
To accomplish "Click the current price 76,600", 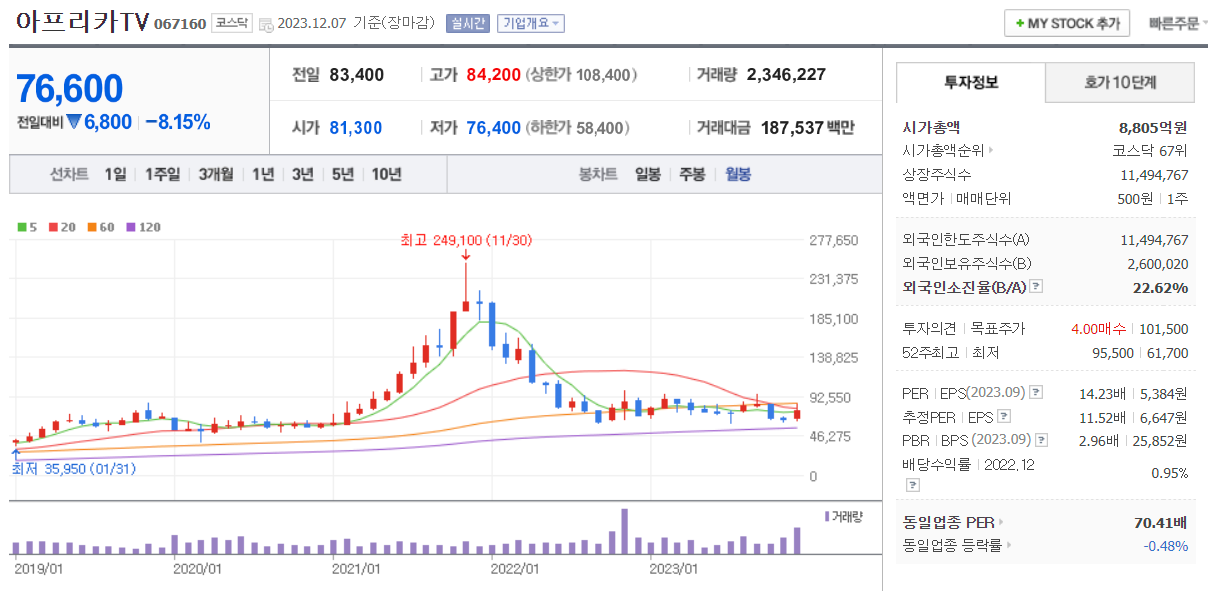I will click(69, 89).
